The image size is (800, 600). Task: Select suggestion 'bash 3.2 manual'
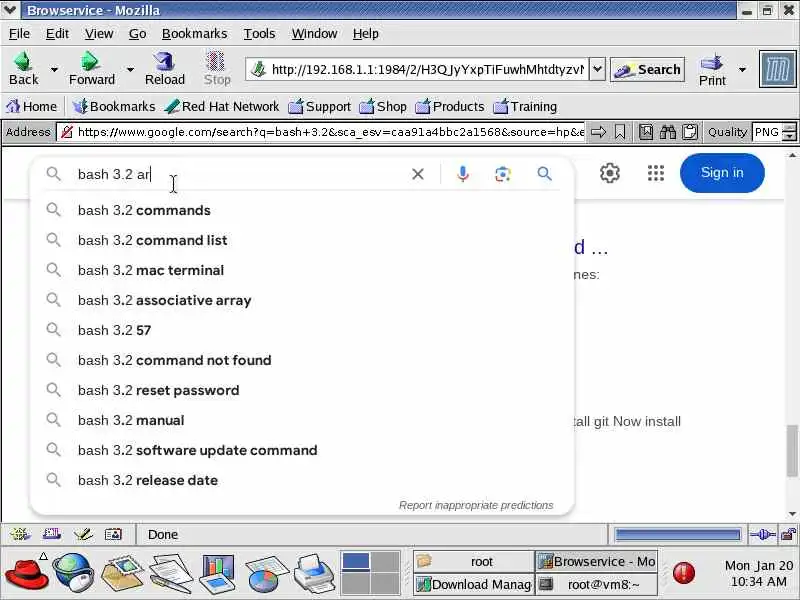coord(302,420)
